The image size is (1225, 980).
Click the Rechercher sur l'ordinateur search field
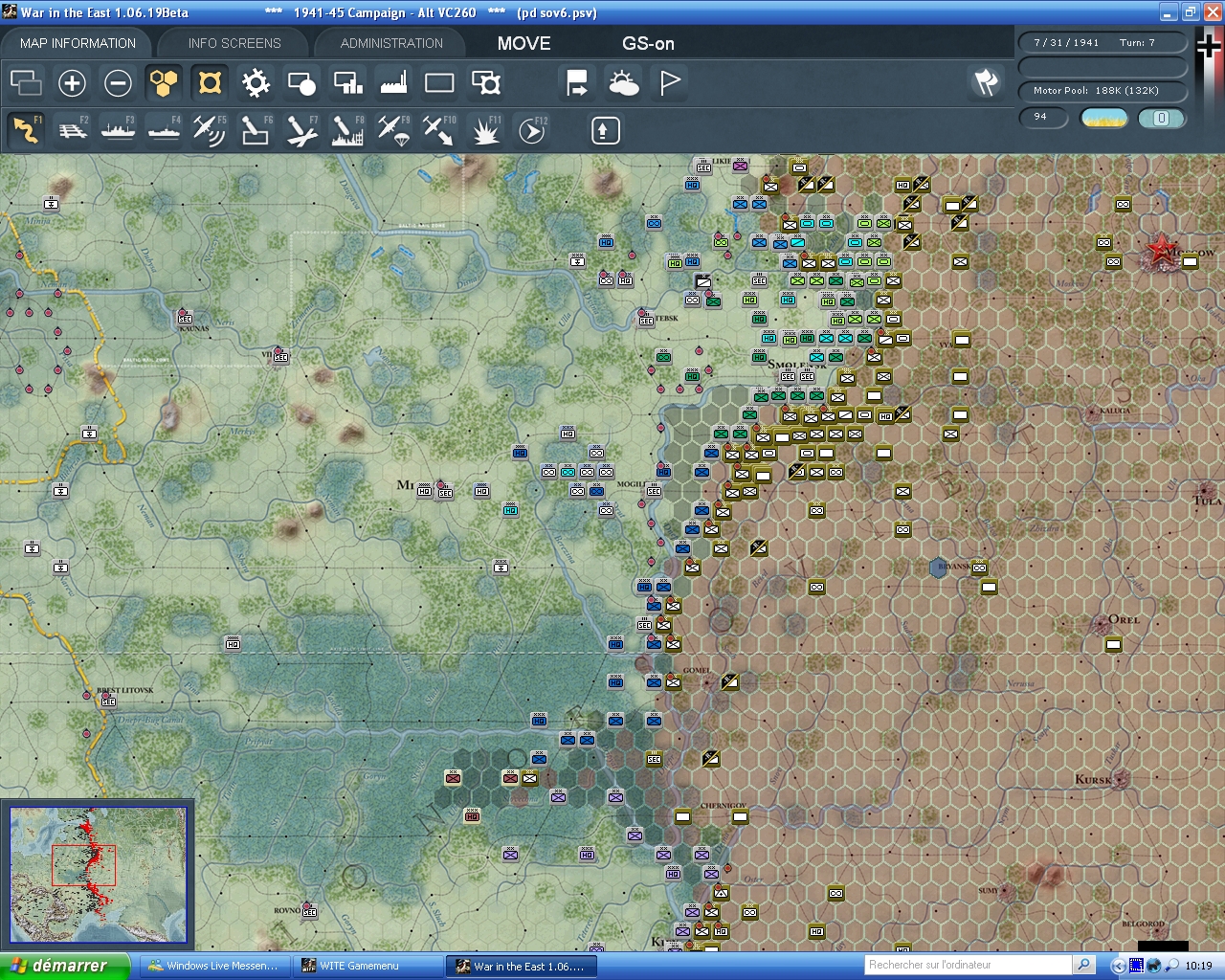coord(969,965)
